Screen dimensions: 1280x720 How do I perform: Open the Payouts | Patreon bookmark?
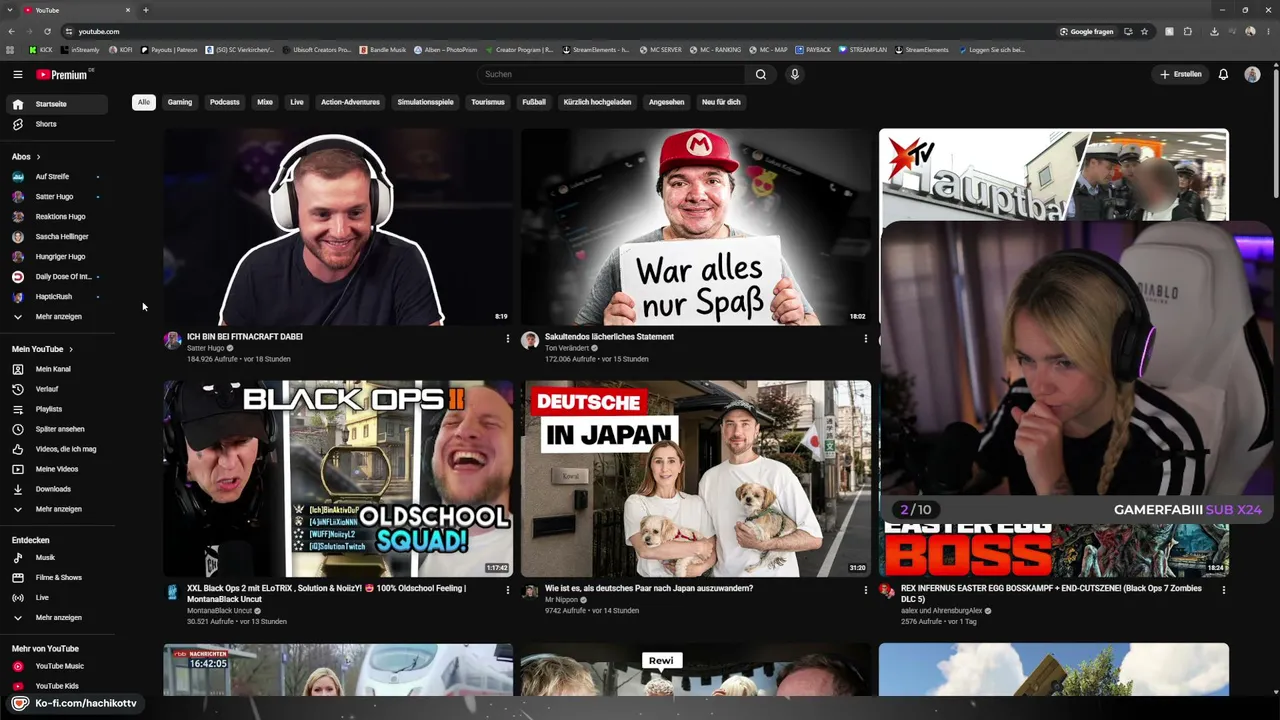pos(169,50)
